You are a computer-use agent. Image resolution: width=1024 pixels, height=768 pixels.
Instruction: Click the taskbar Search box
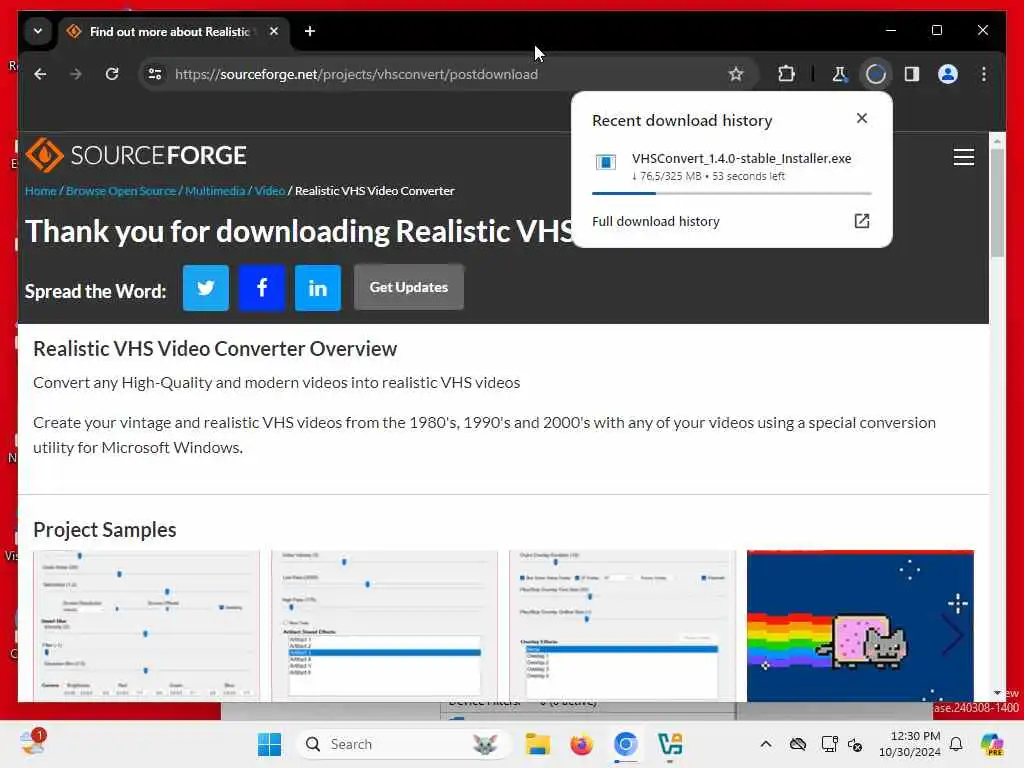404,744
